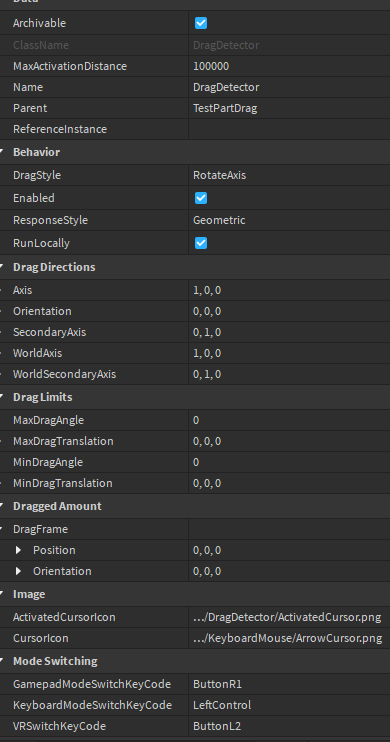This screenshot has height=742, width=390.
Task: Toggle the Enabled checkbox
Action: (201, 198)
